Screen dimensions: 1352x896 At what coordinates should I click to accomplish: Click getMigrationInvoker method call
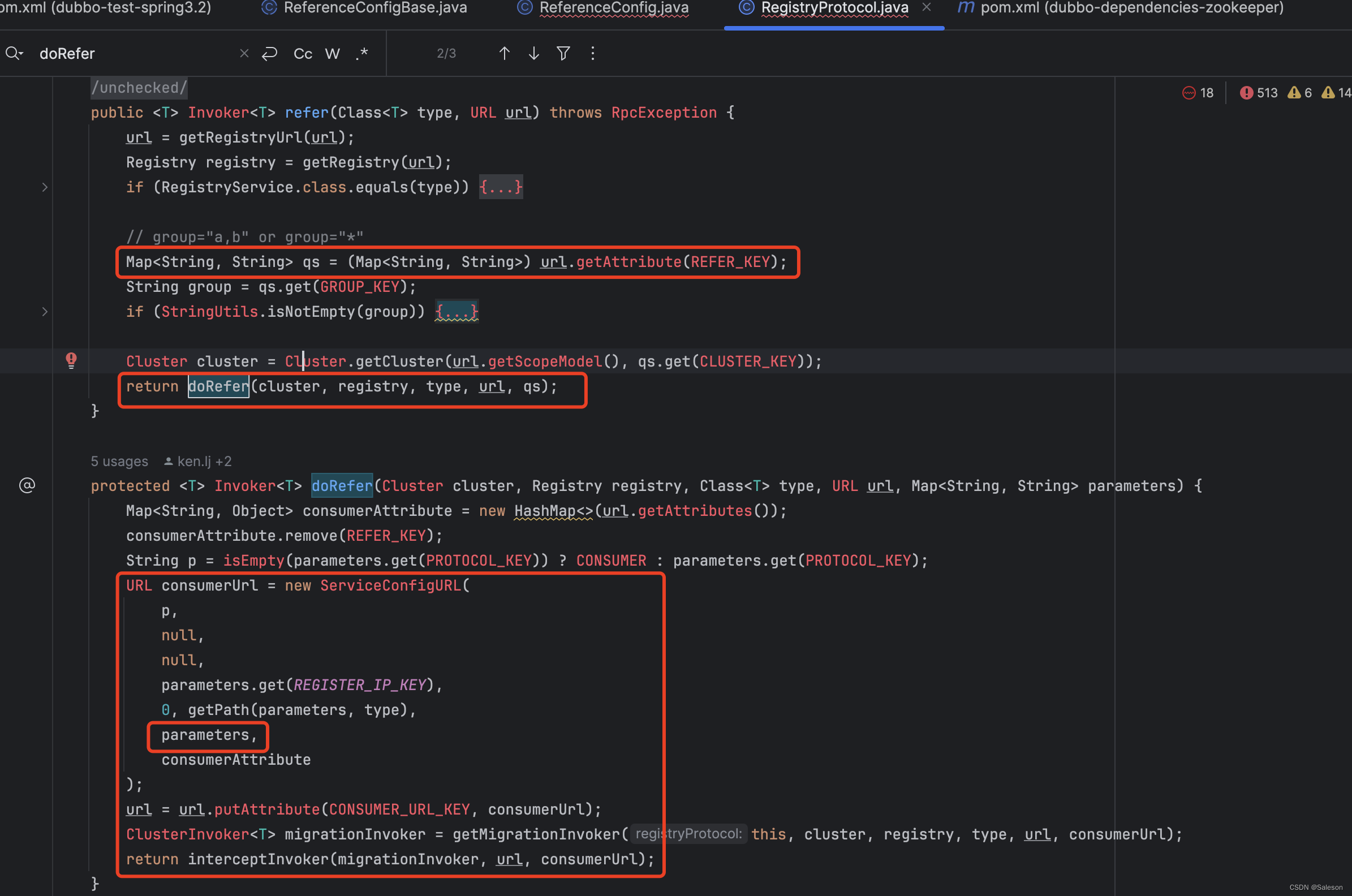536,835
